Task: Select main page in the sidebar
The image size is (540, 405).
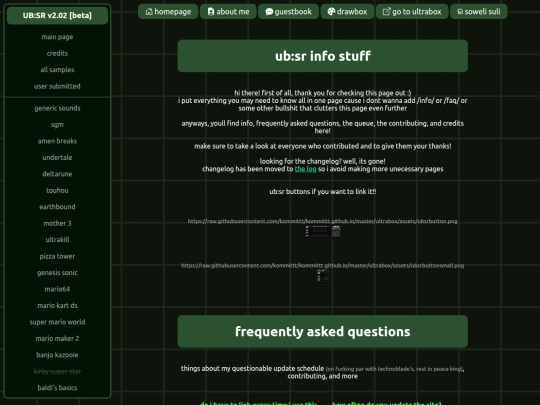Action: point(57,37)
